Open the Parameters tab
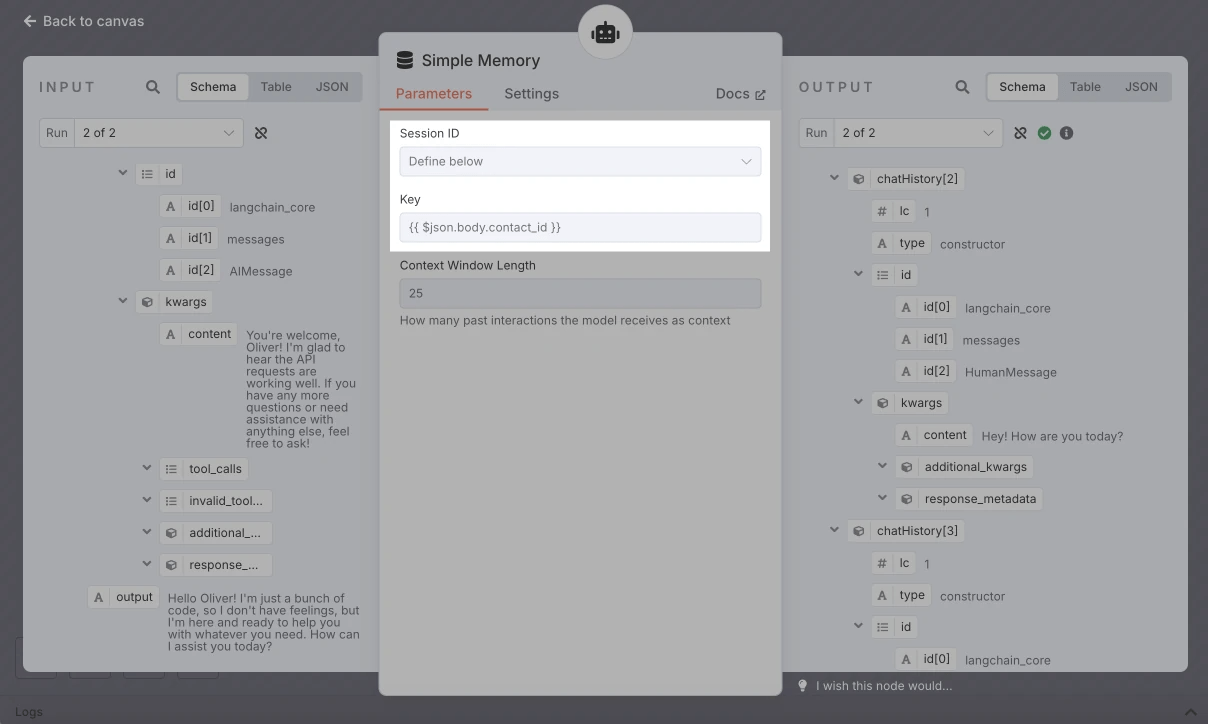 434,94
